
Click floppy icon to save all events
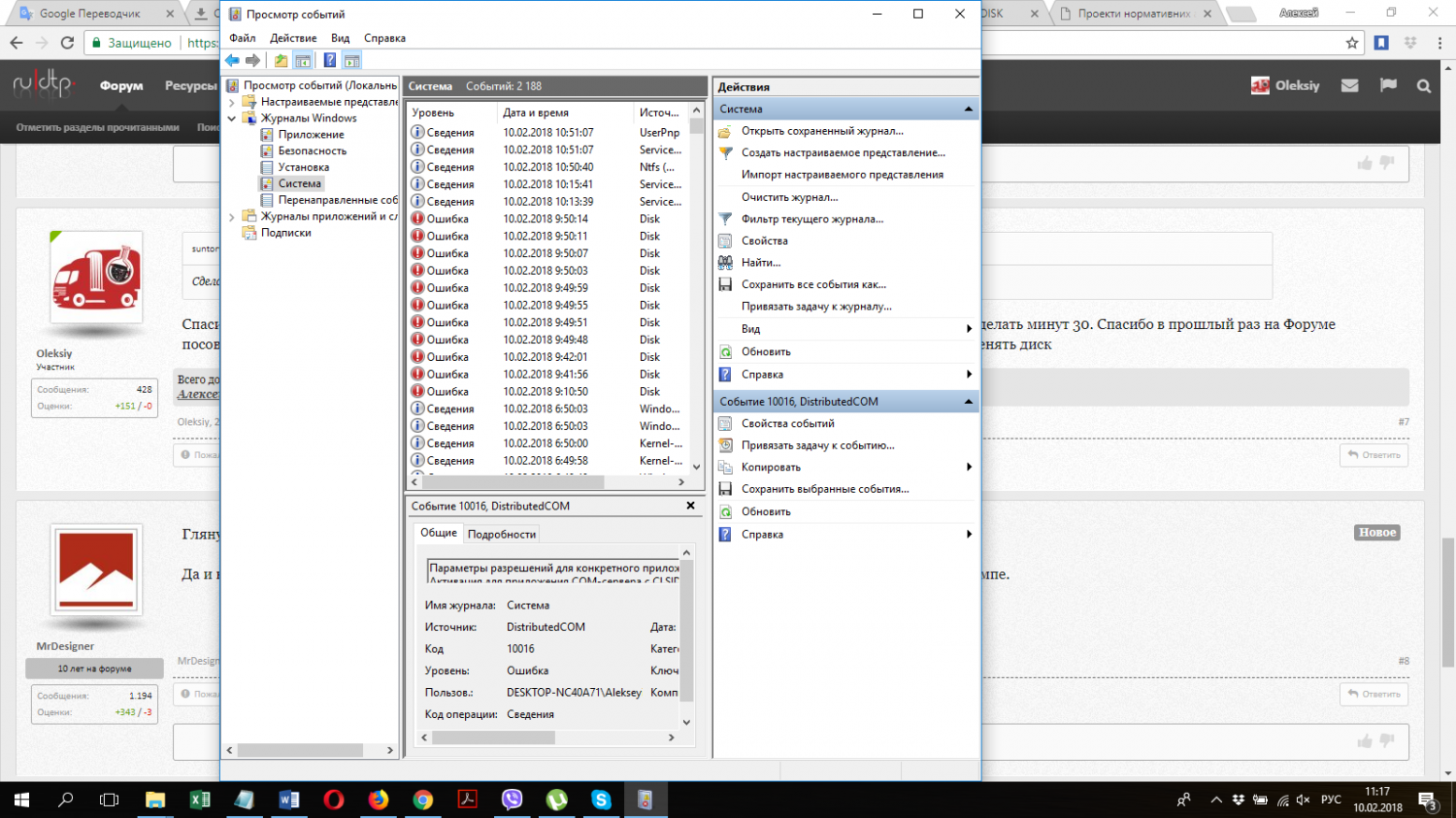(725, 285)
